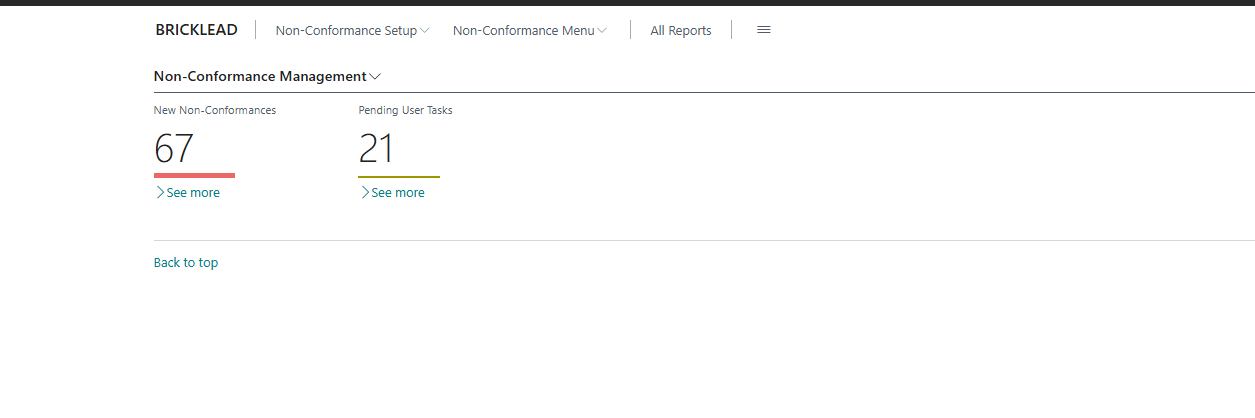Collapse section using Non-Conformance Management chevron

[x=375, y=77]
